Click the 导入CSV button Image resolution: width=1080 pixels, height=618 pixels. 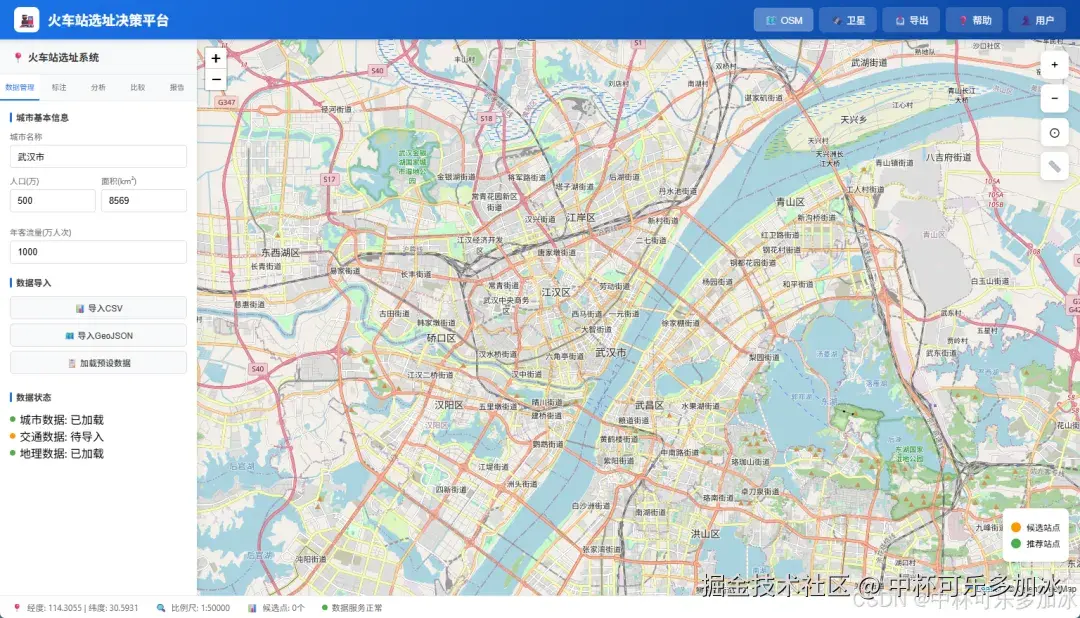(98, 308)
